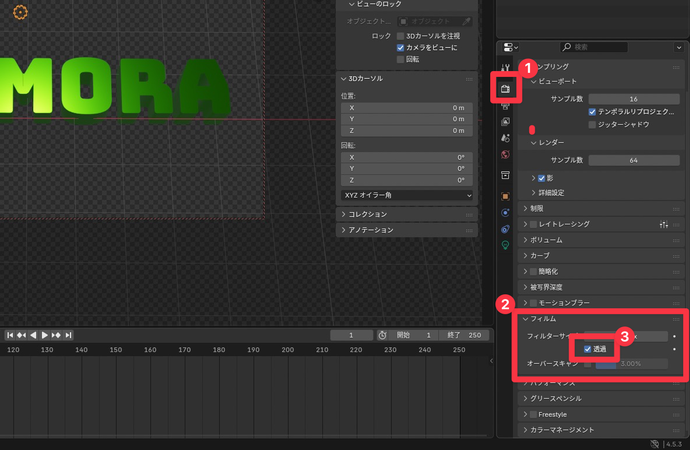Toggle the カメラをビューに checkbox
This screenshot has height=450, width=690.
(400, 47)
